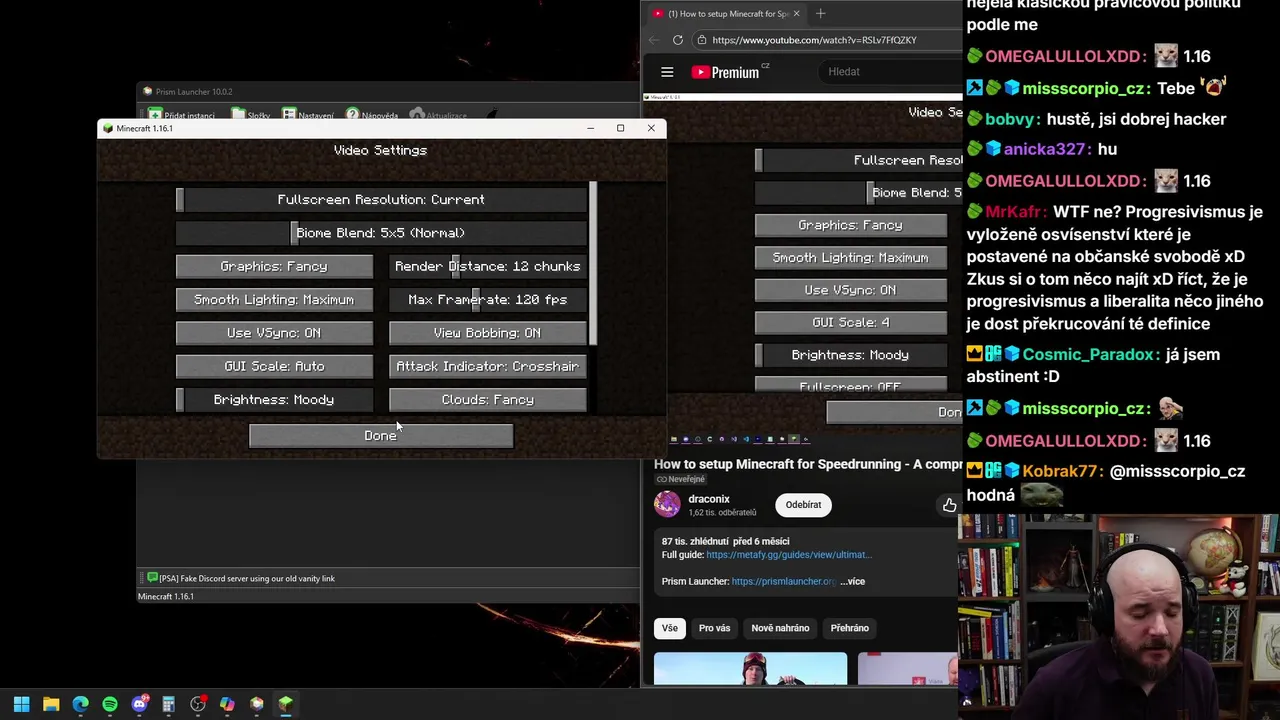Viewport: 1280px width, 720px height.
Task: Open PSA Fake Discord server news link
Action: tap(247, 579)
